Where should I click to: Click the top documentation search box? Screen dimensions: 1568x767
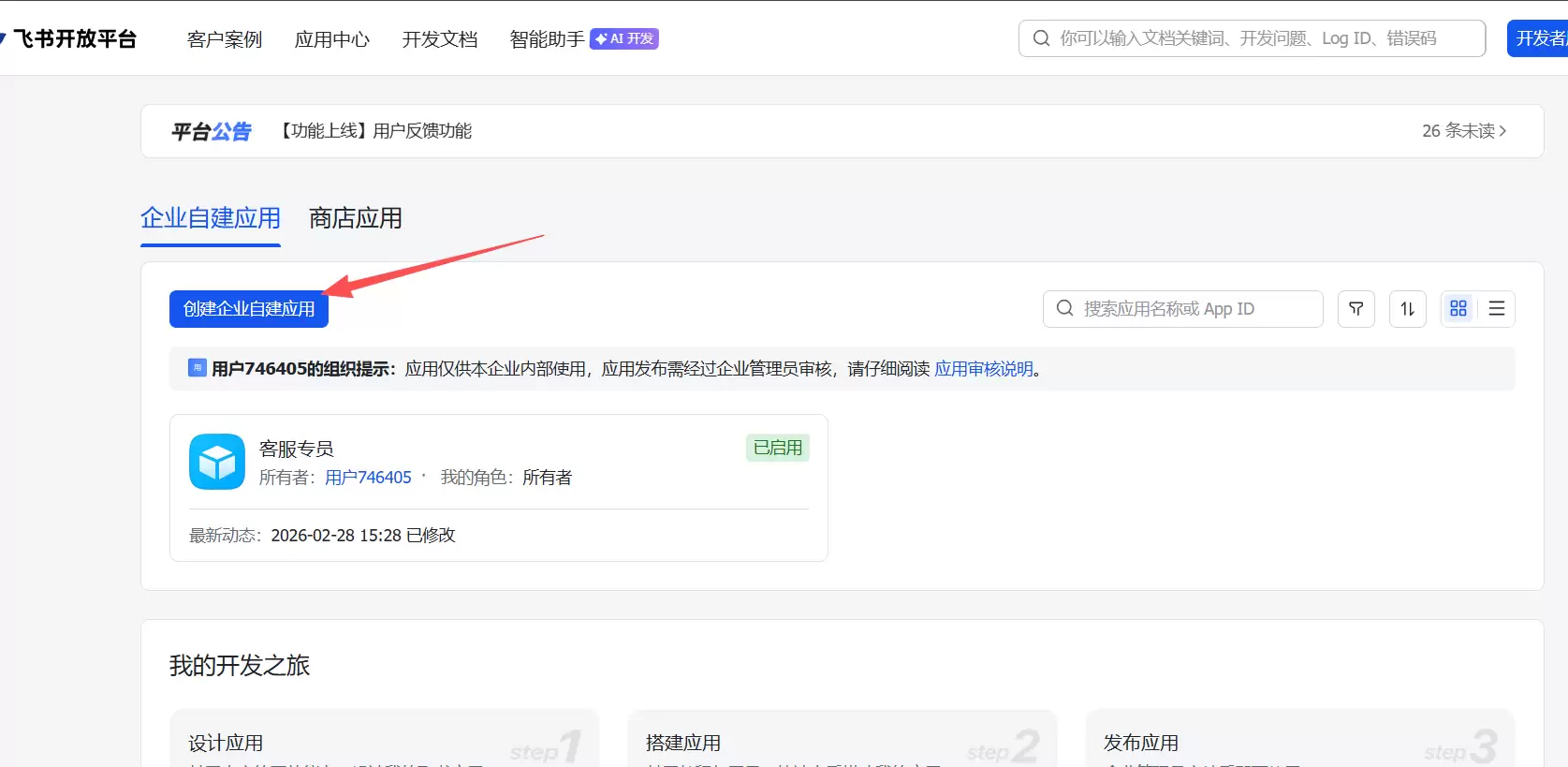click(x=1259, y=38)
